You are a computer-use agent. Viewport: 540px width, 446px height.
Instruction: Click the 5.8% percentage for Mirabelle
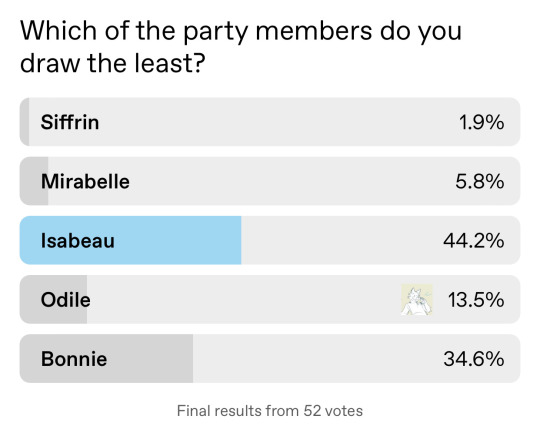(x=480, y=181)
